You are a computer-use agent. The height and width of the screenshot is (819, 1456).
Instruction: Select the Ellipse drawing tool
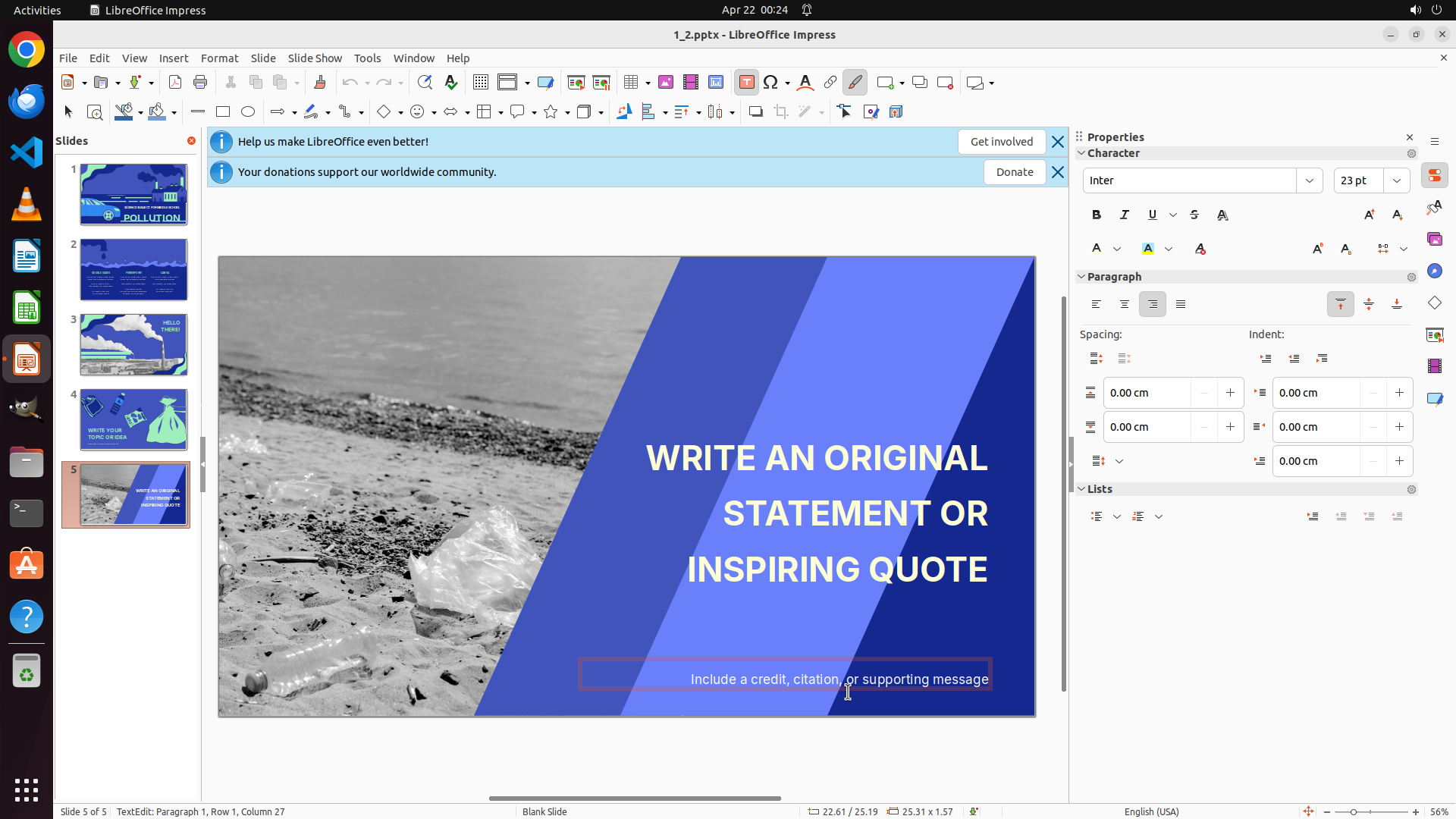(248, 112)
